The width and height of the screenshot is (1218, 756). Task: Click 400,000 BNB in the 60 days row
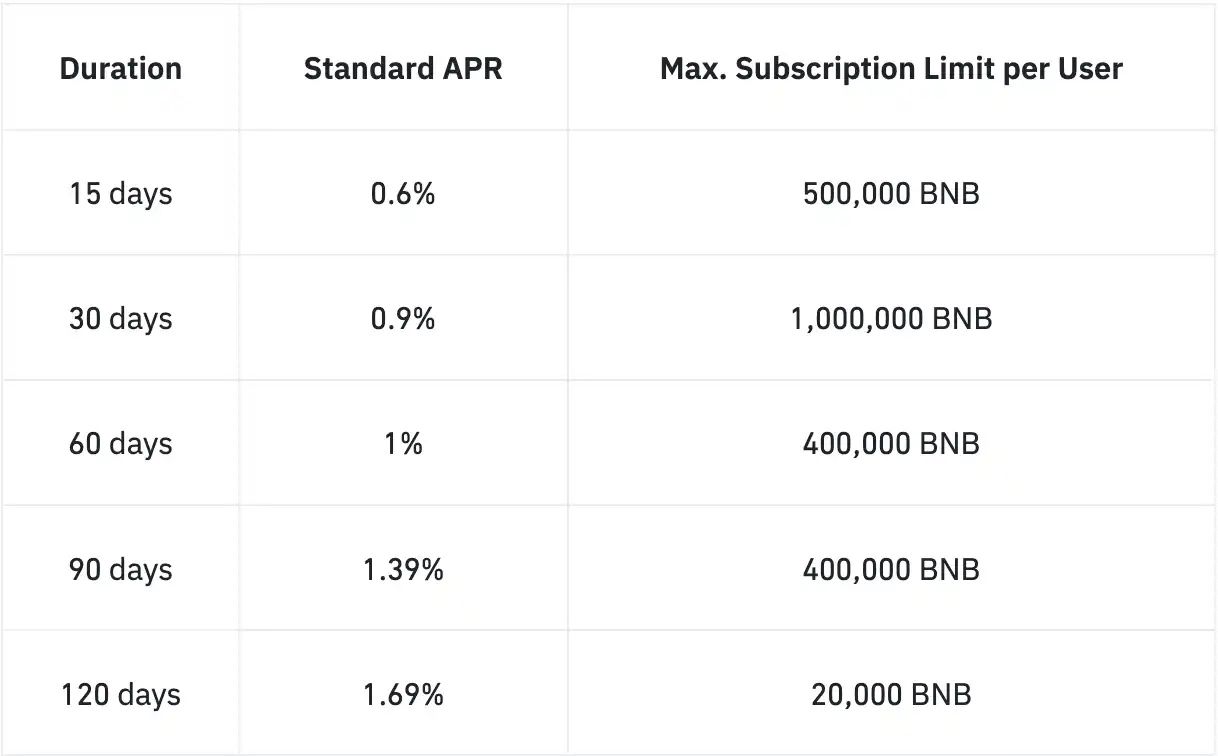coord(891,444)
